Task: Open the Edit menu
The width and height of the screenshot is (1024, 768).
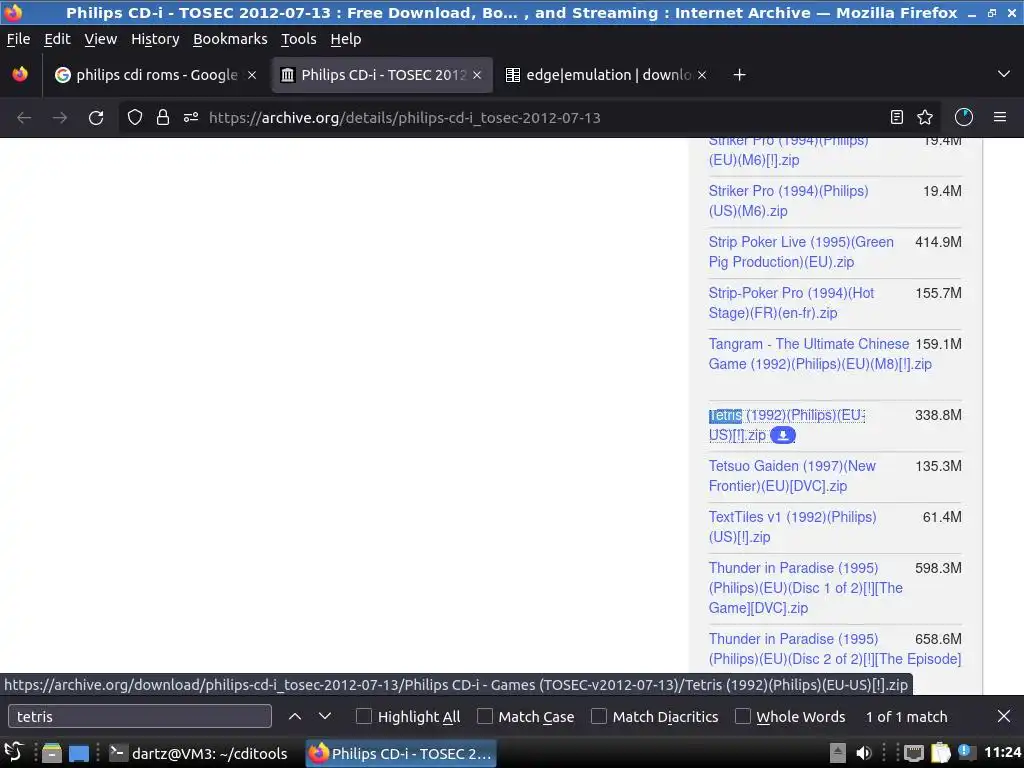Action: (x=57, y=39)
